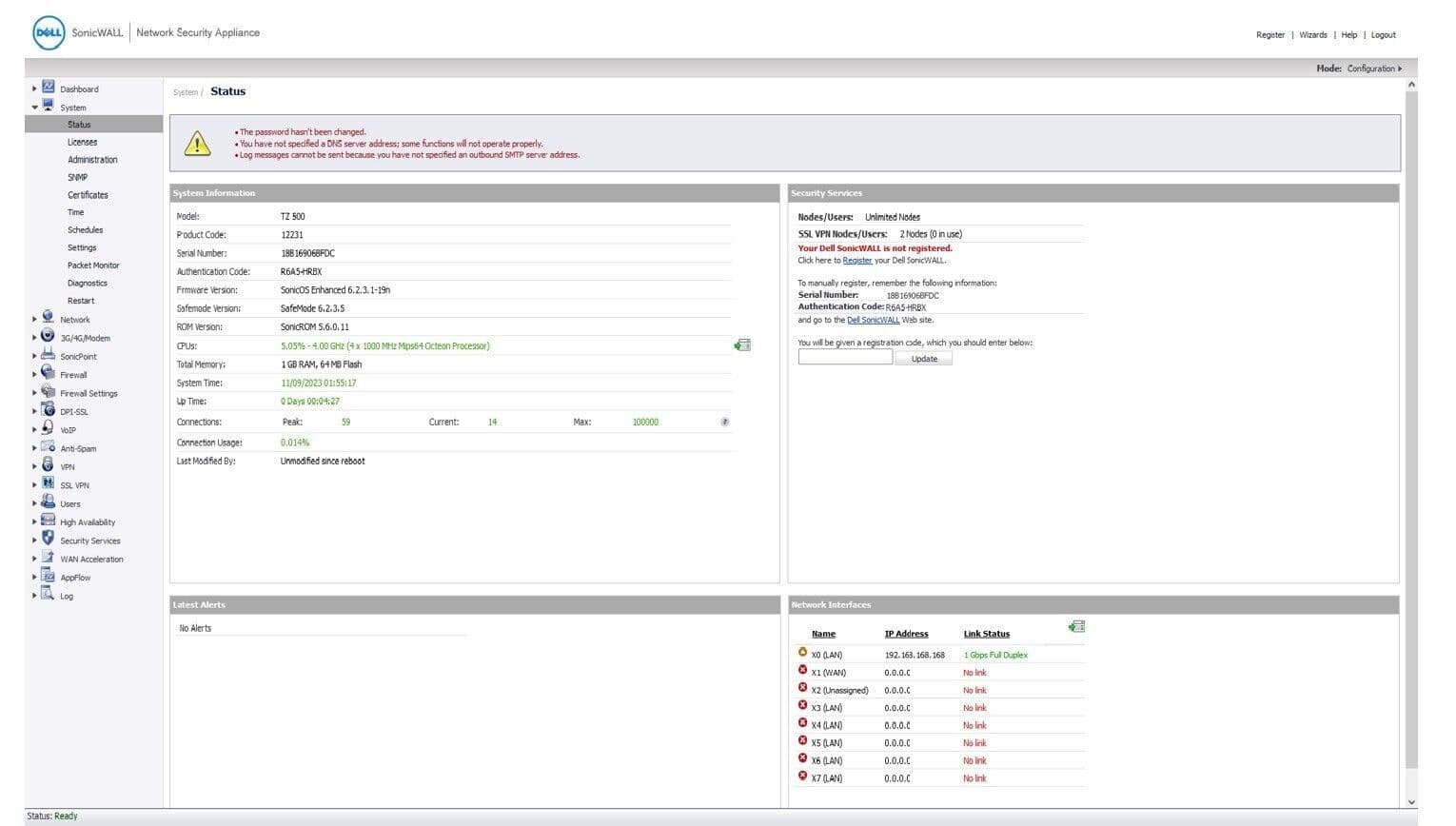Select Packet Monitor in sidebar
This screenshot has height=826, width=1456.
pos(93,265)
